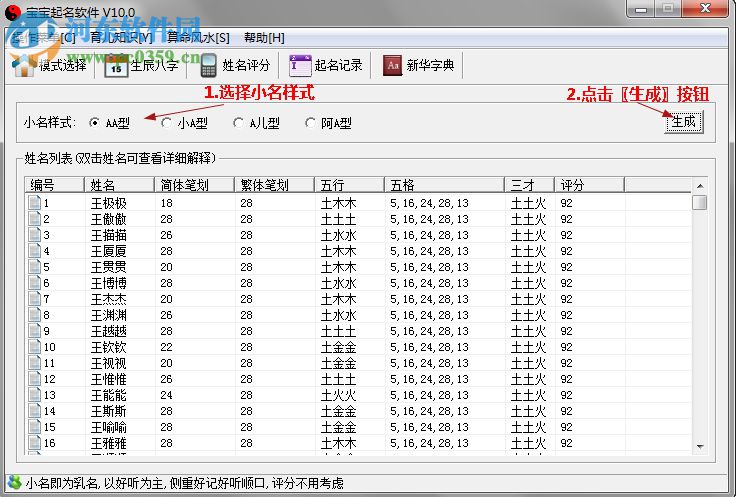The image size is (736, 497).
Task: Open the 模式选择 house icon
Action: 23,65
